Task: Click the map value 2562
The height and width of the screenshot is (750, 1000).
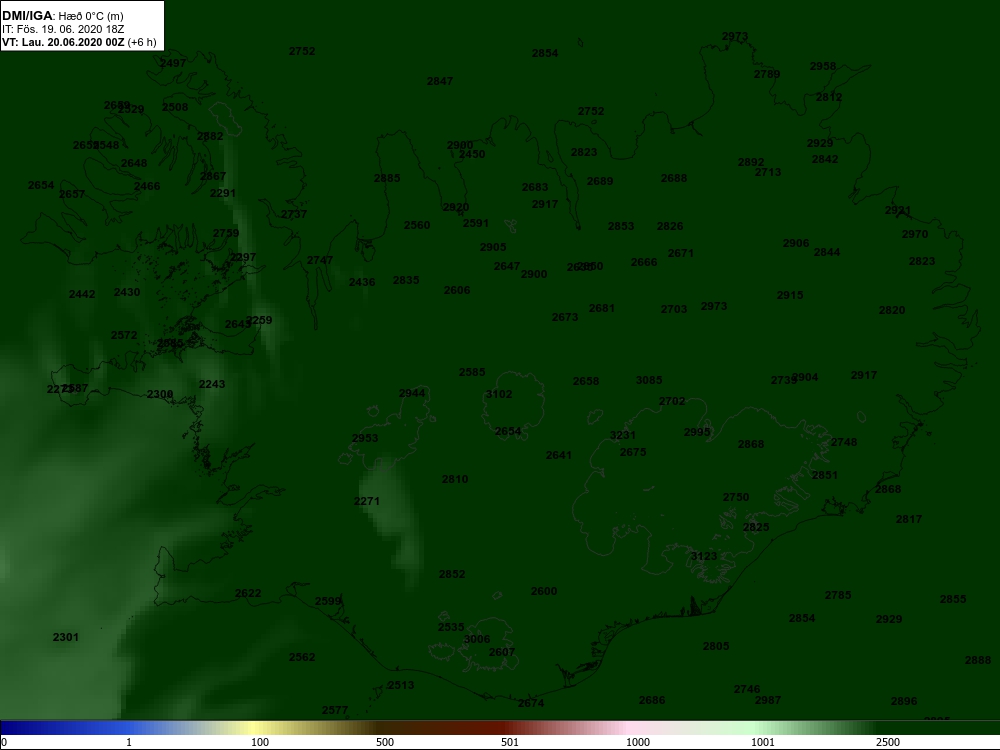Action: pos(302,658)
